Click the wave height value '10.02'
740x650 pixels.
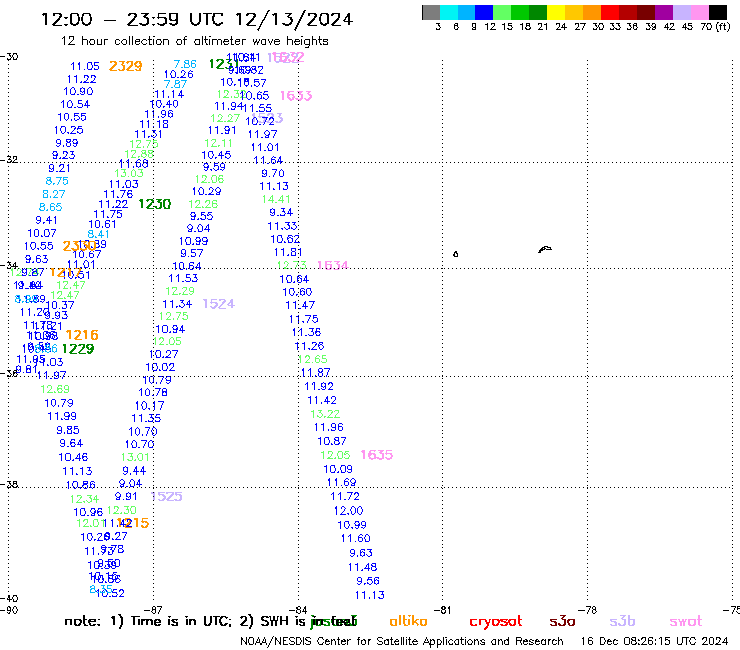[x=160, y=367]
